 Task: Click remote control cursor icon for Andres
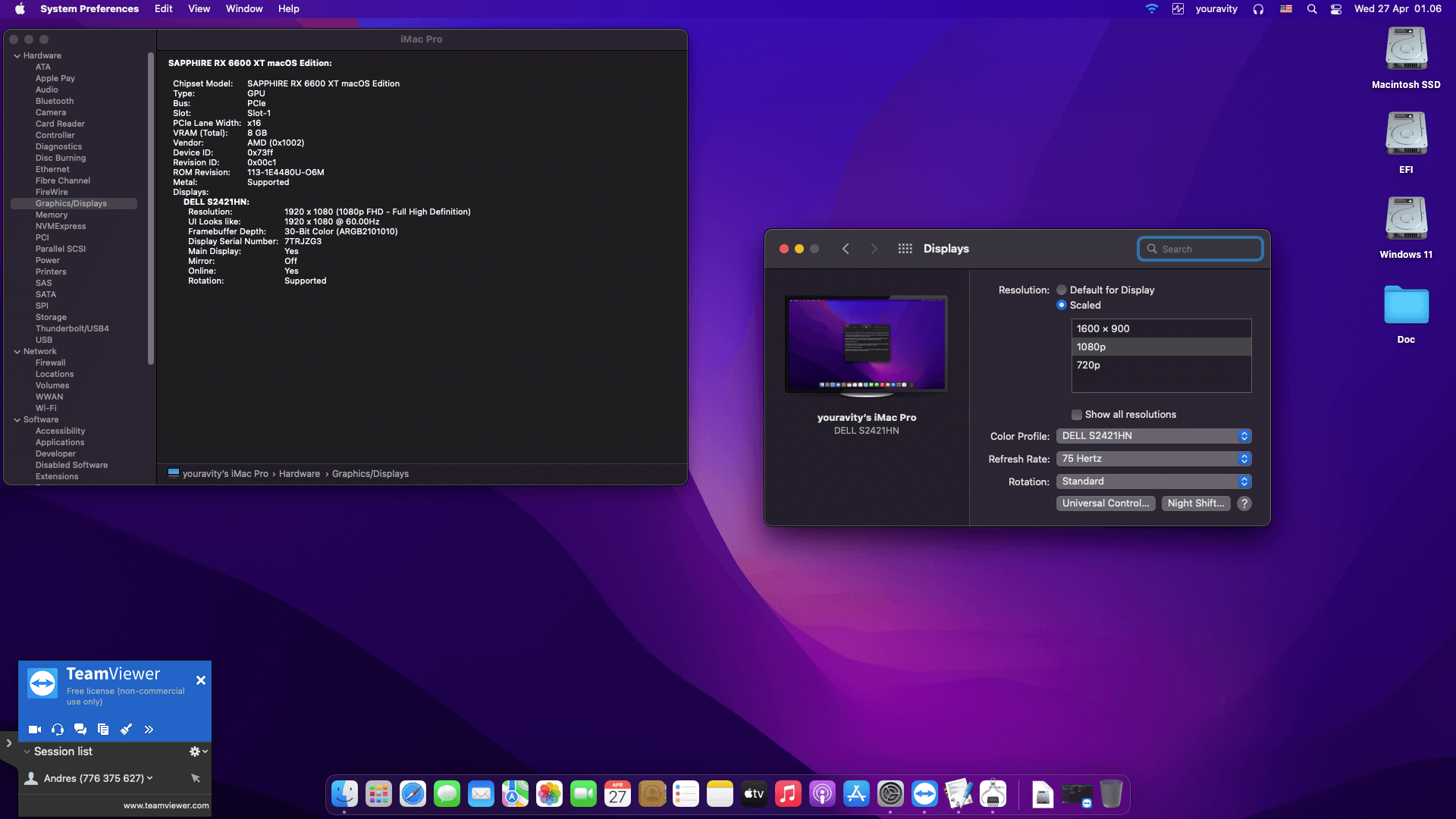[x=196, y=778]
